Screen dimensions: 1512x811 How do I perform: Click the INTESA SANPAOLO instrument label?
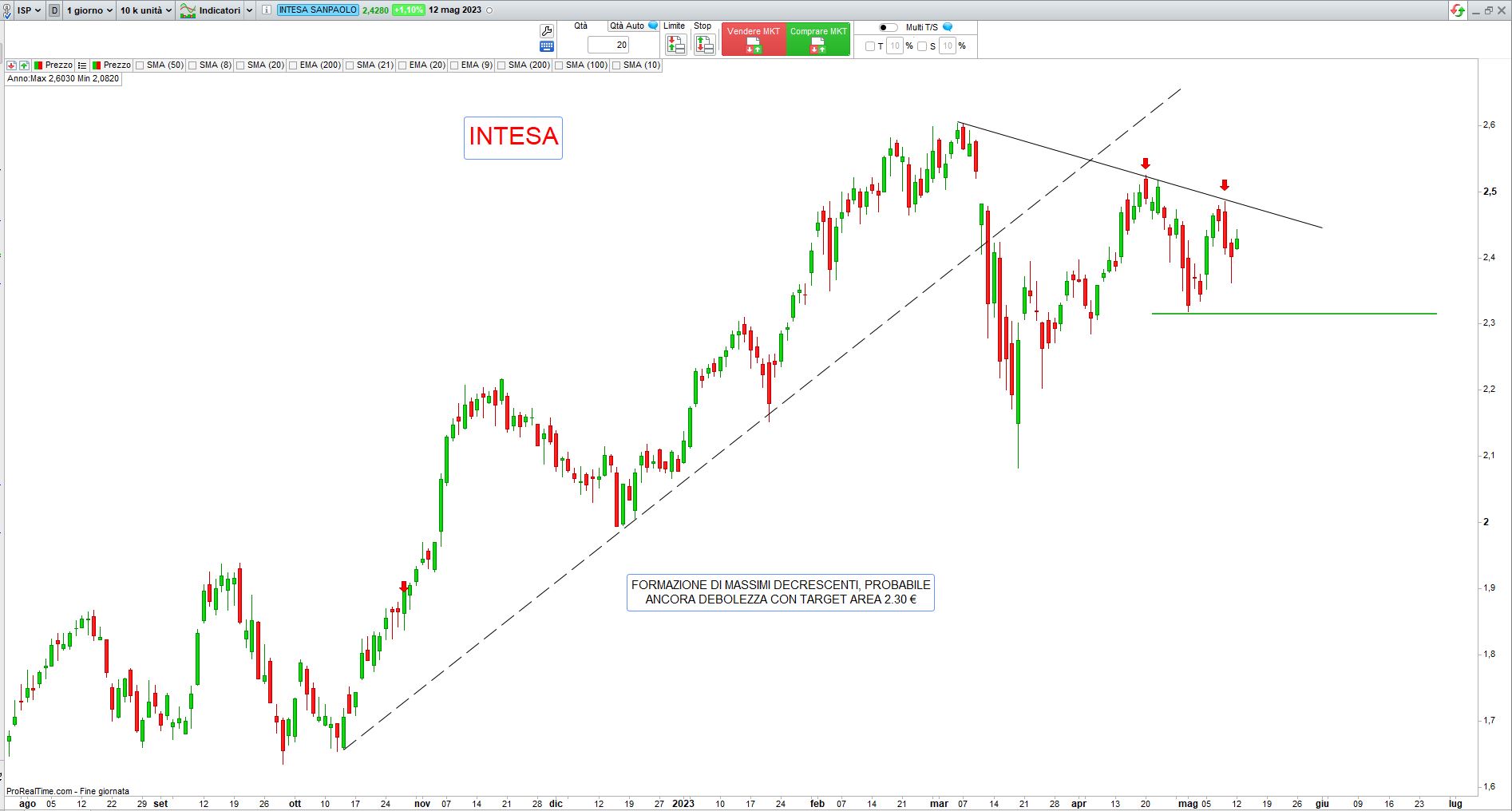point(318,10)
